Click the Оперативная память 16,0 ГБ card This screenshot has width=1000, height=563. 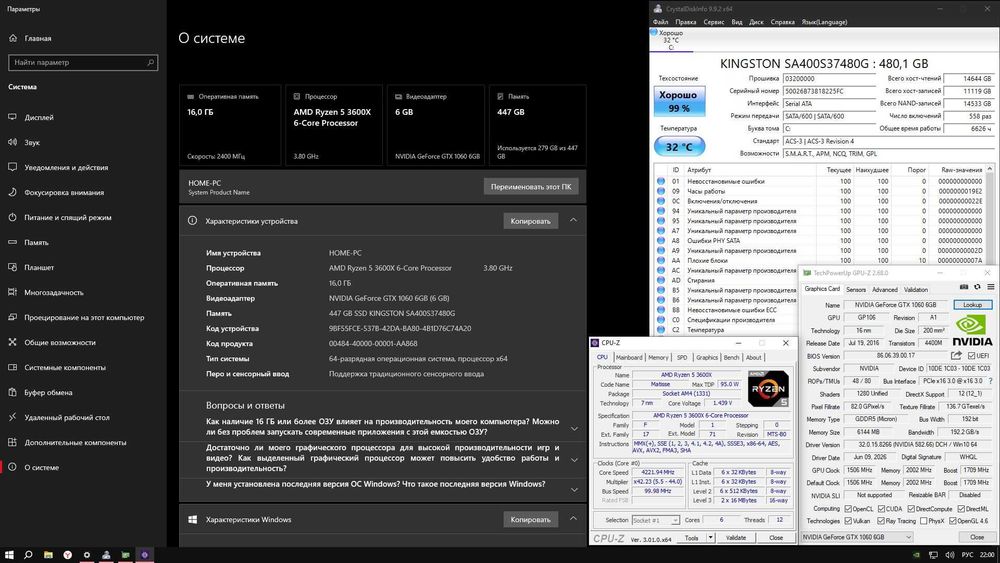click(230, 126)
